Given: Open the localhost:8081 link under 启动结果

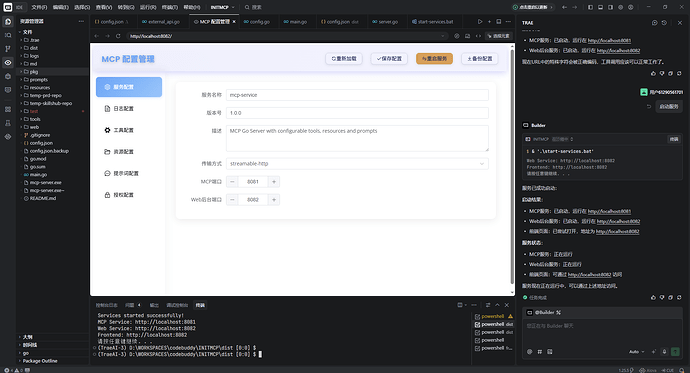Looking at the screenshot, I should point(609,211).
